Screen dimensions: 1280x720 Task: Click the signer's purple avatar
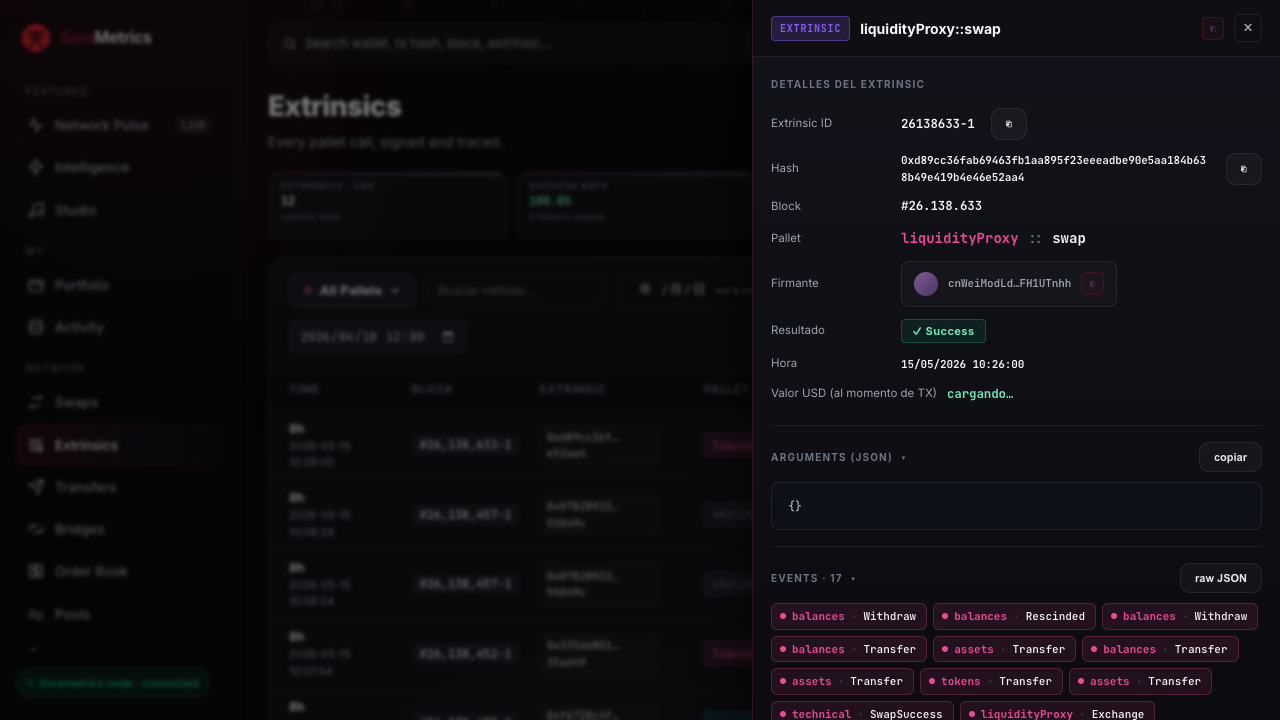coord(926,284)
